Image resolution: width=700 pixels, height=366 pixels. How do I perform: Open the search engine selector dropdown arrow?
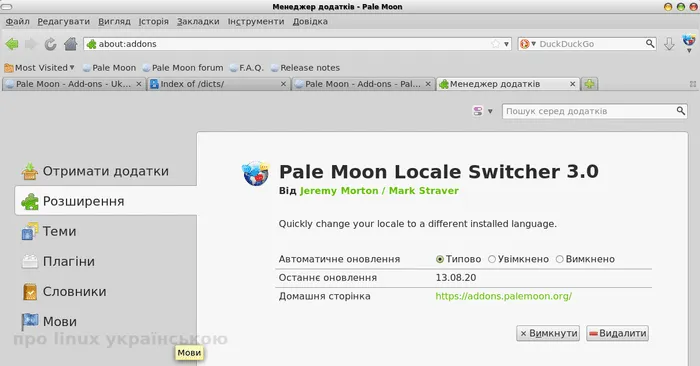tap(533, 44)
